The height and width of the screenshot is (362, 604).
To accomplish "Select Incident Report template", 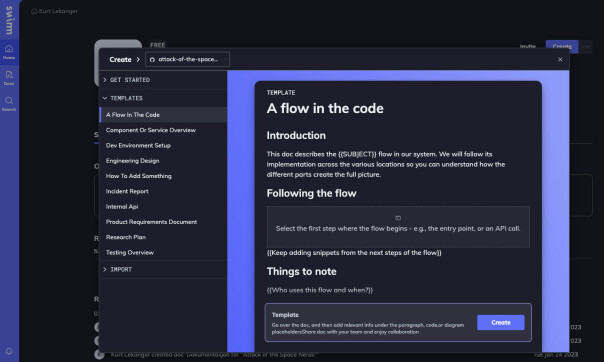I will (x=163, y=191).
